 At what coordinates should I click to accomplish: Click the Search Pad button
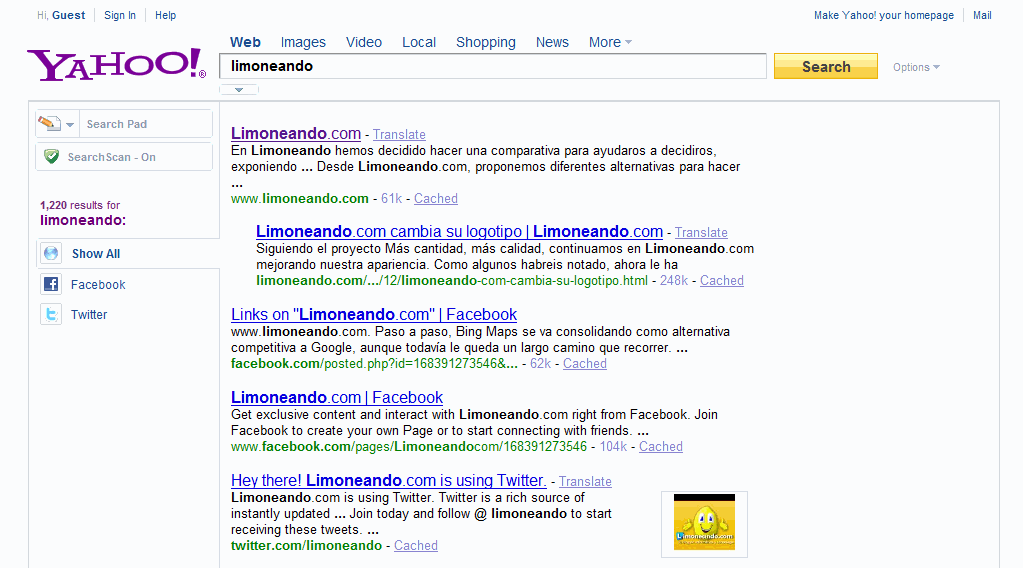click(x=145, y=124)
